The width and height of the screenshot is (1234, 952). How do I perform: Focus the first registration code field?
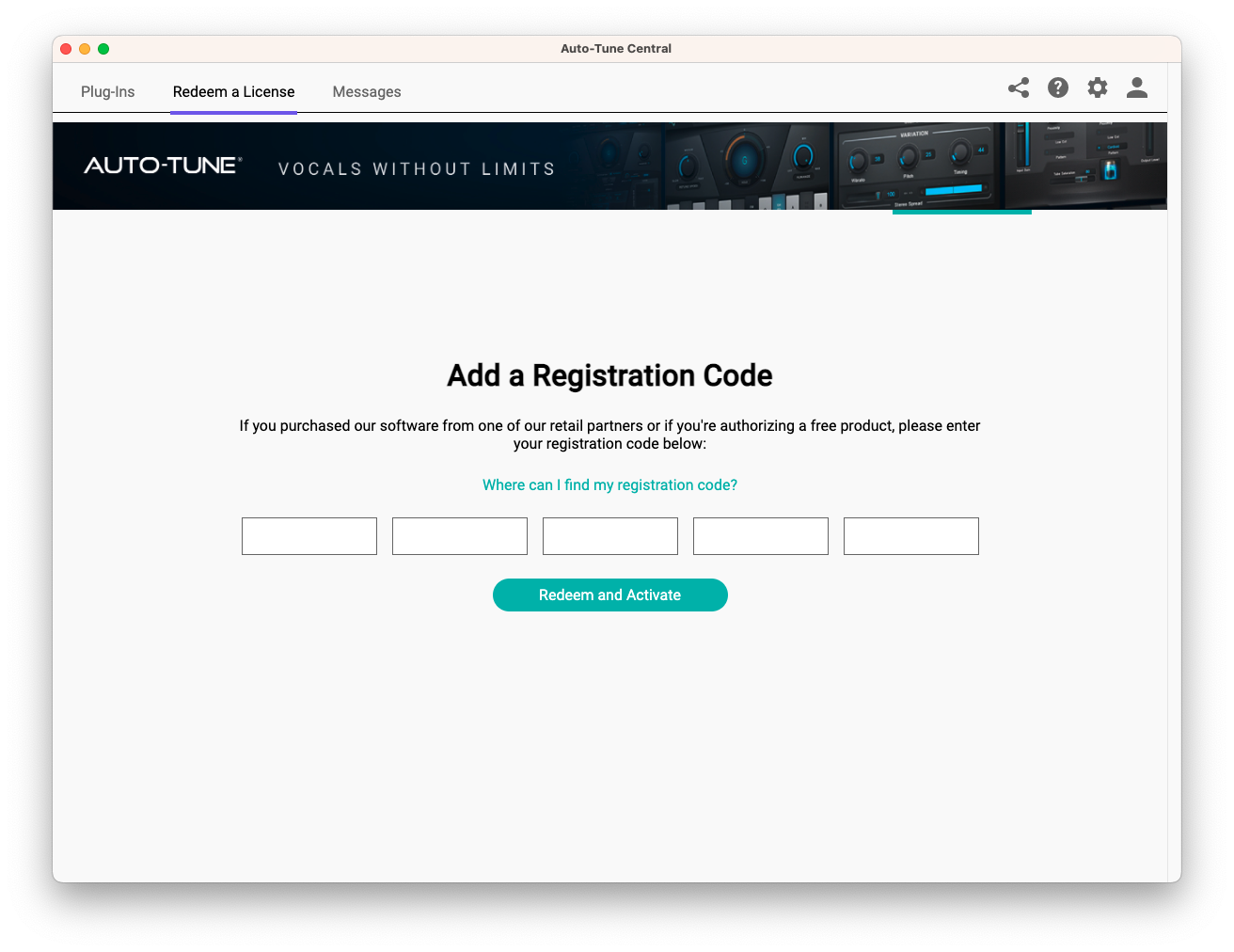click(x=309, y=536)
